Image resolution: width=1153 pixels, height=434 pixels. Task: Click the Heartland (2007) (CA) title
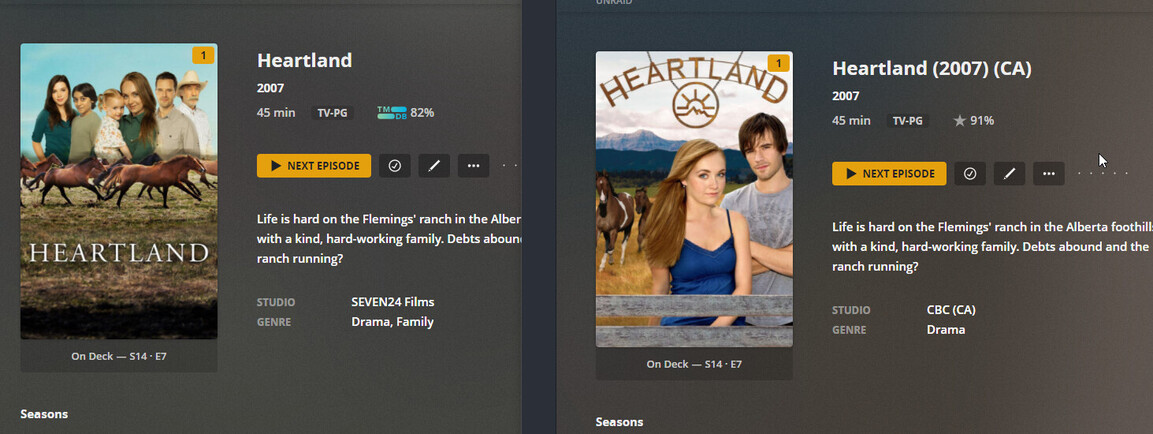(932, 68)
